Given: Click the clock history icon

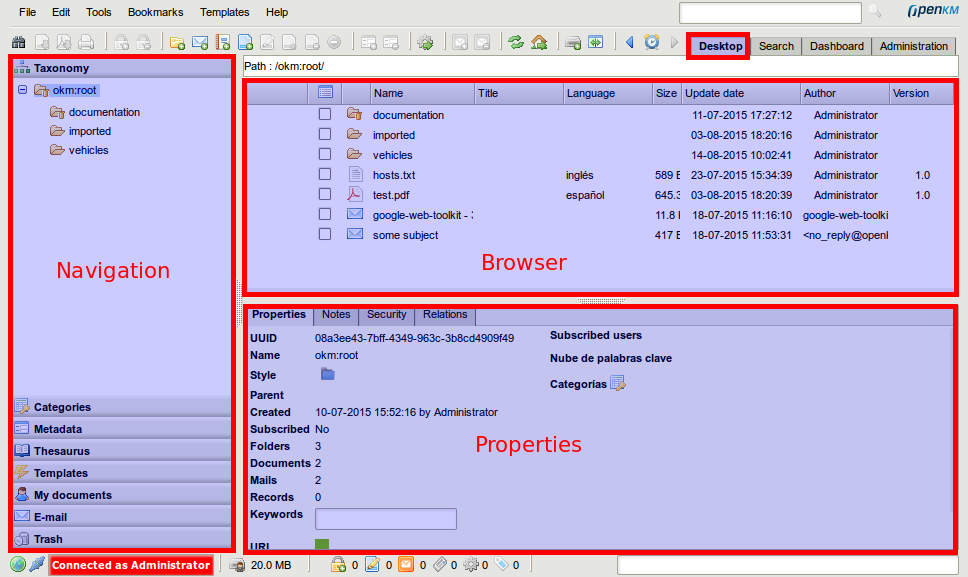Looking at the screenshot, I should [x=652, y=42].
